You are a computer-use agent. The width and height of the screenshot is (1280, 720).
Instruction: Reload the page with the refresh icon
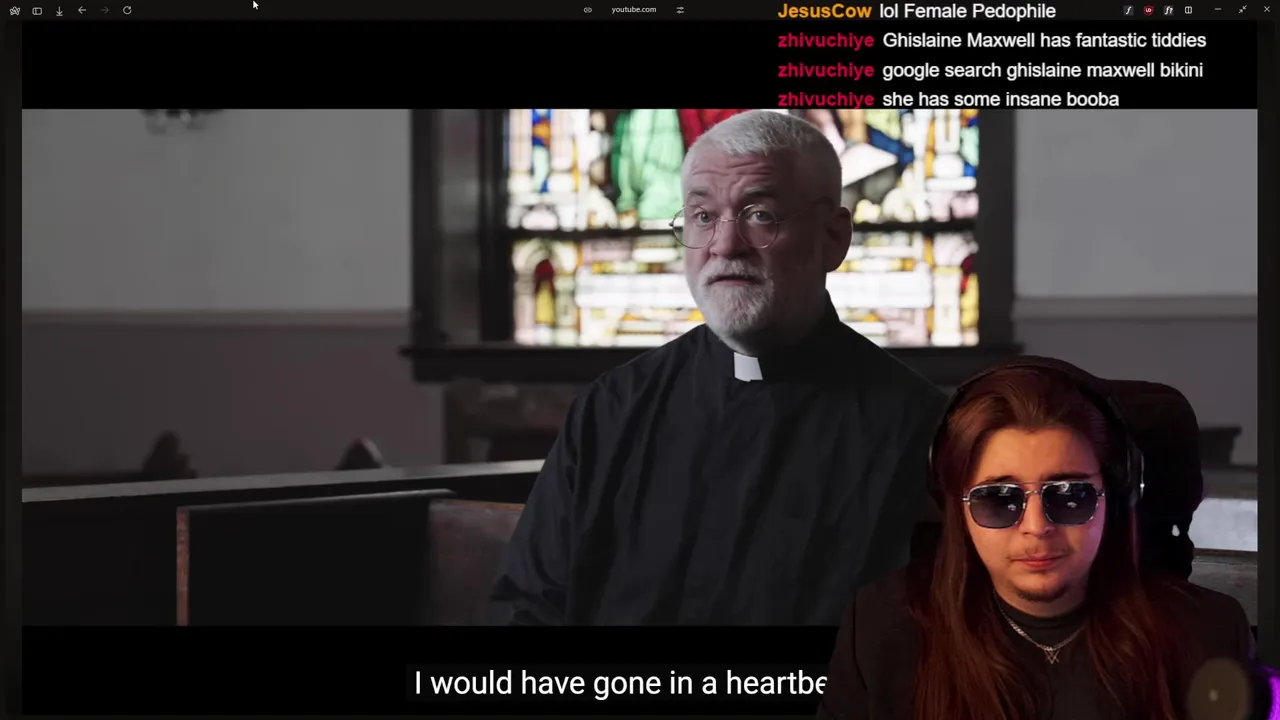pos(127,10)
